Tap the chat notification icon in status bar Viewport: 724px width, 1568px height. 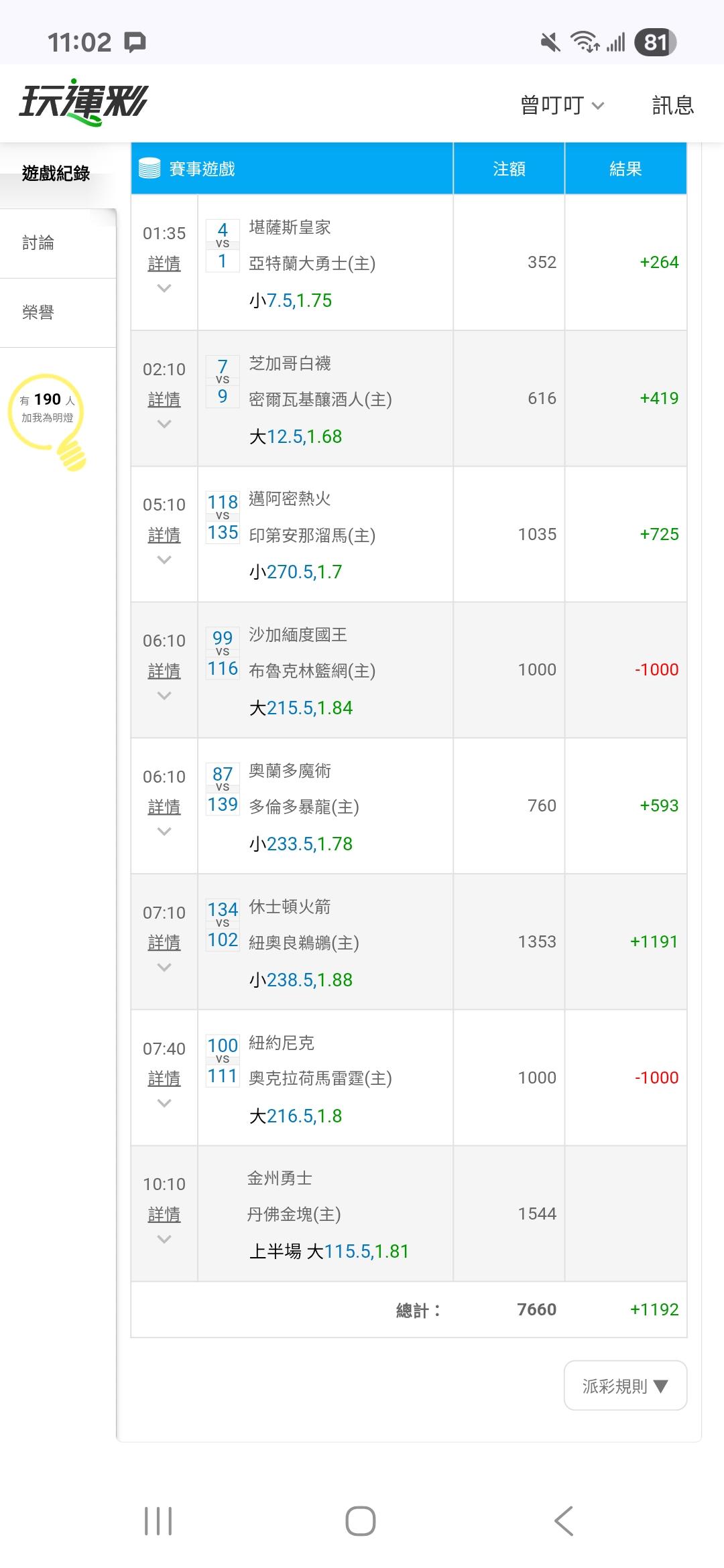pyautogui.click(x=135, y=43)
